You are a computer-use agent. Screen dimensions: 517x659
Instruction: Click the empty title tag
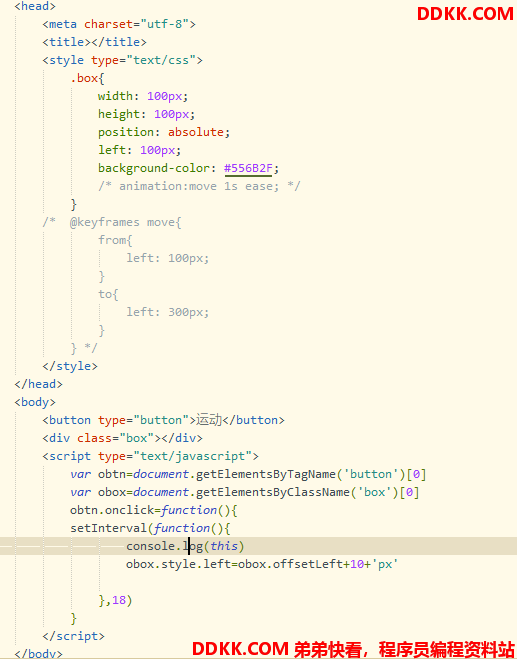(94, 42)
